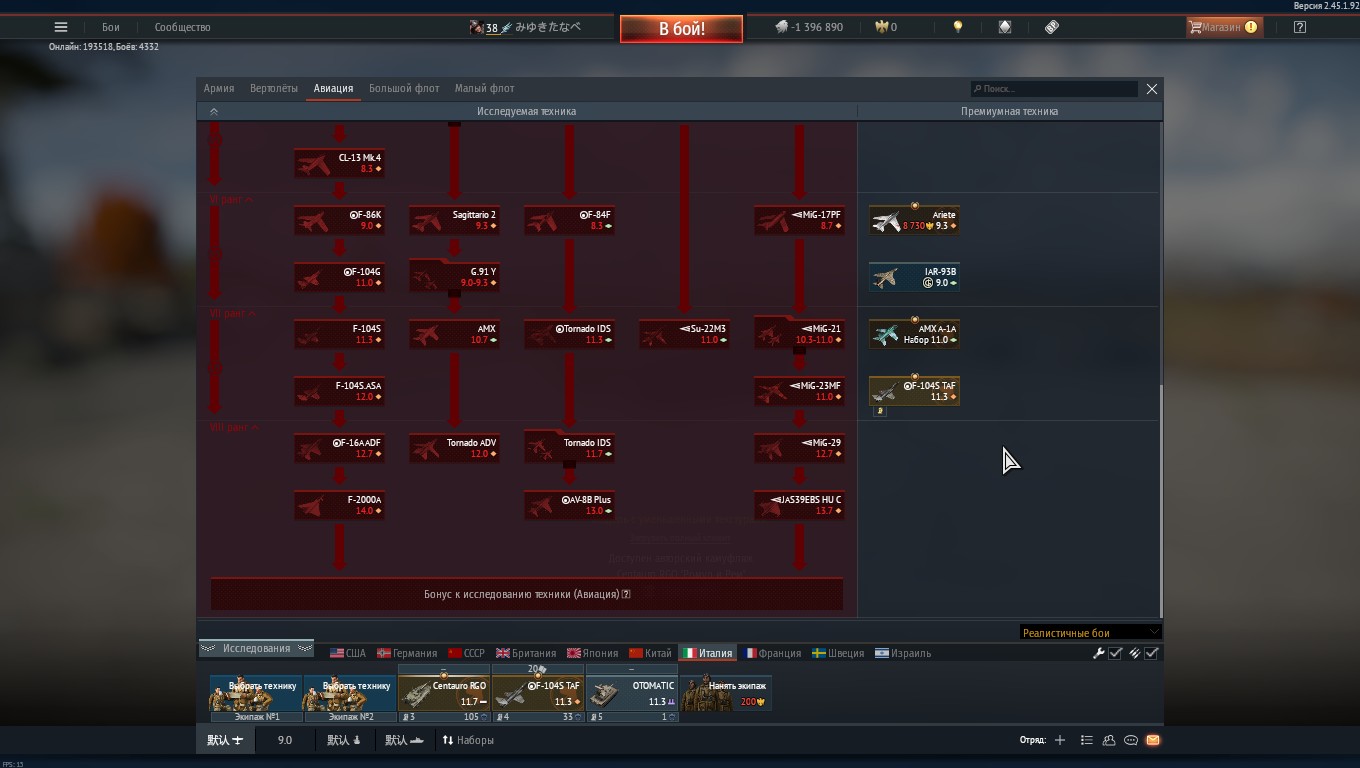Viewport: 1360px width, 768px height.
Task: Select the Япония nation tab
Action: [592, 653]
